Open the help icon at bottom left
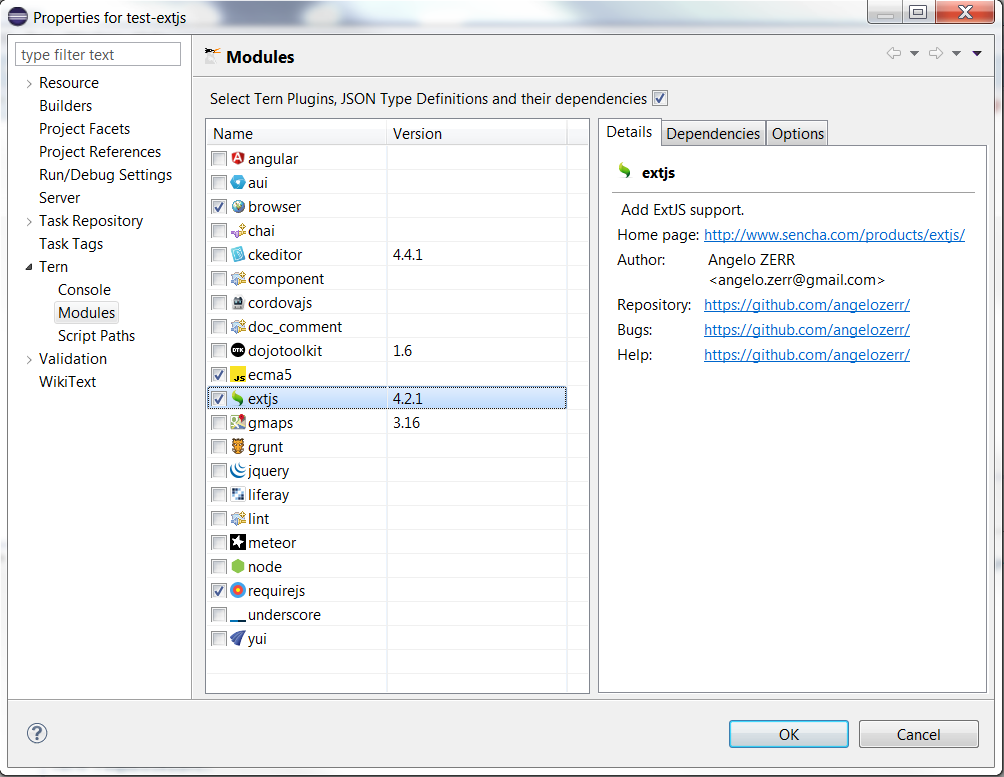This screenshot has height=777, width=1004. 36,733
